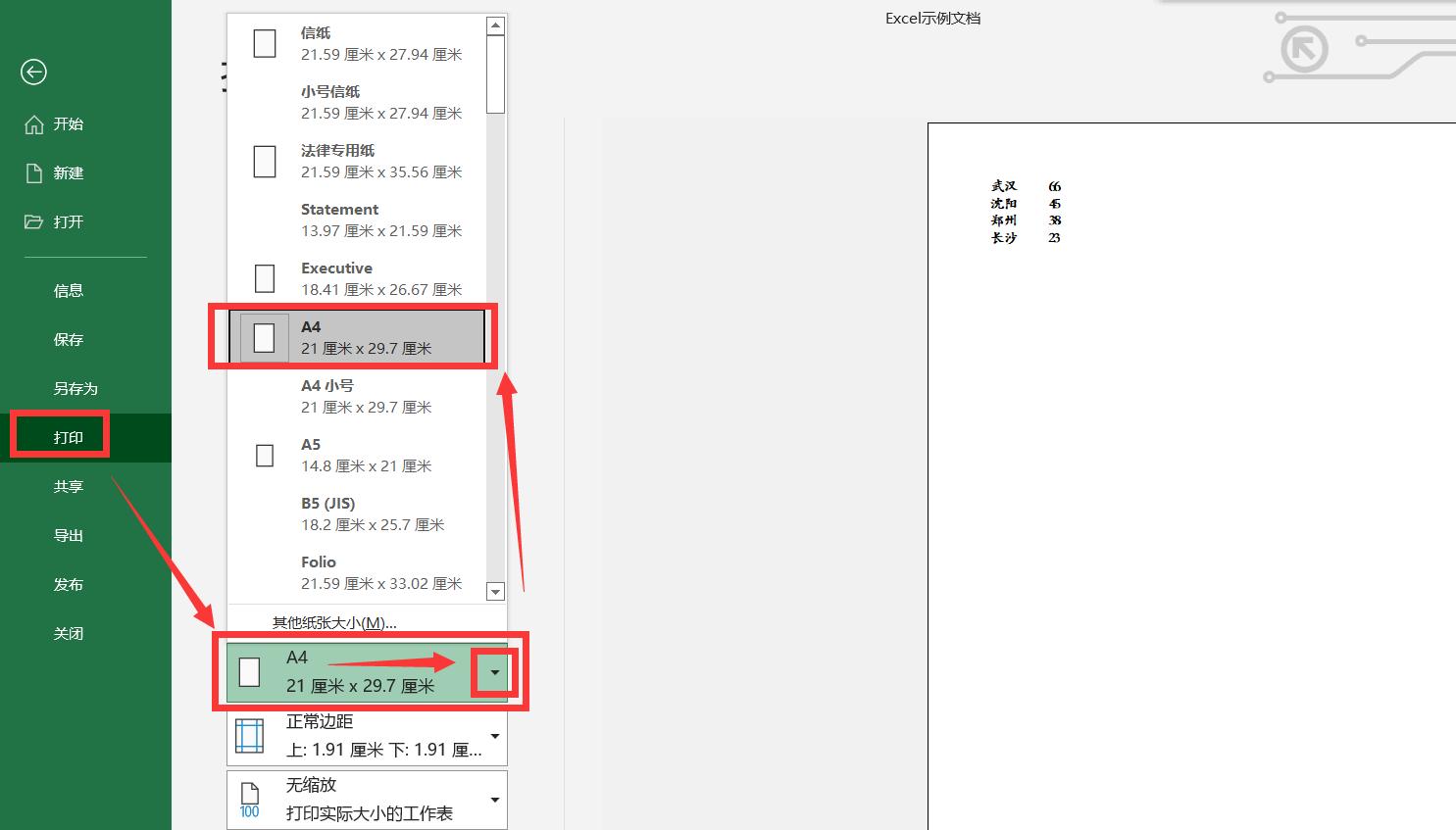
Task: Expand the 正常边距 margins dropdown
Action: coord(495,736)
